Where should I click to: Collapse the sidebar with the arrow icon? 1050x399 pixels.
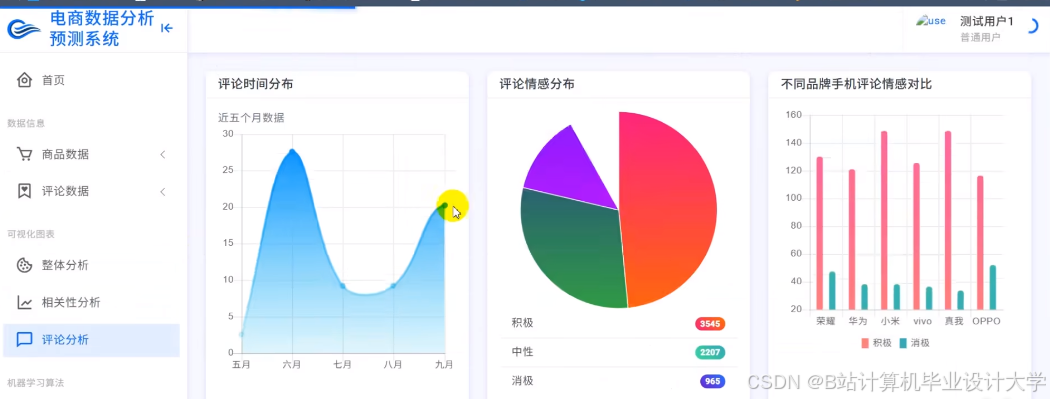[x=167, y=28]
